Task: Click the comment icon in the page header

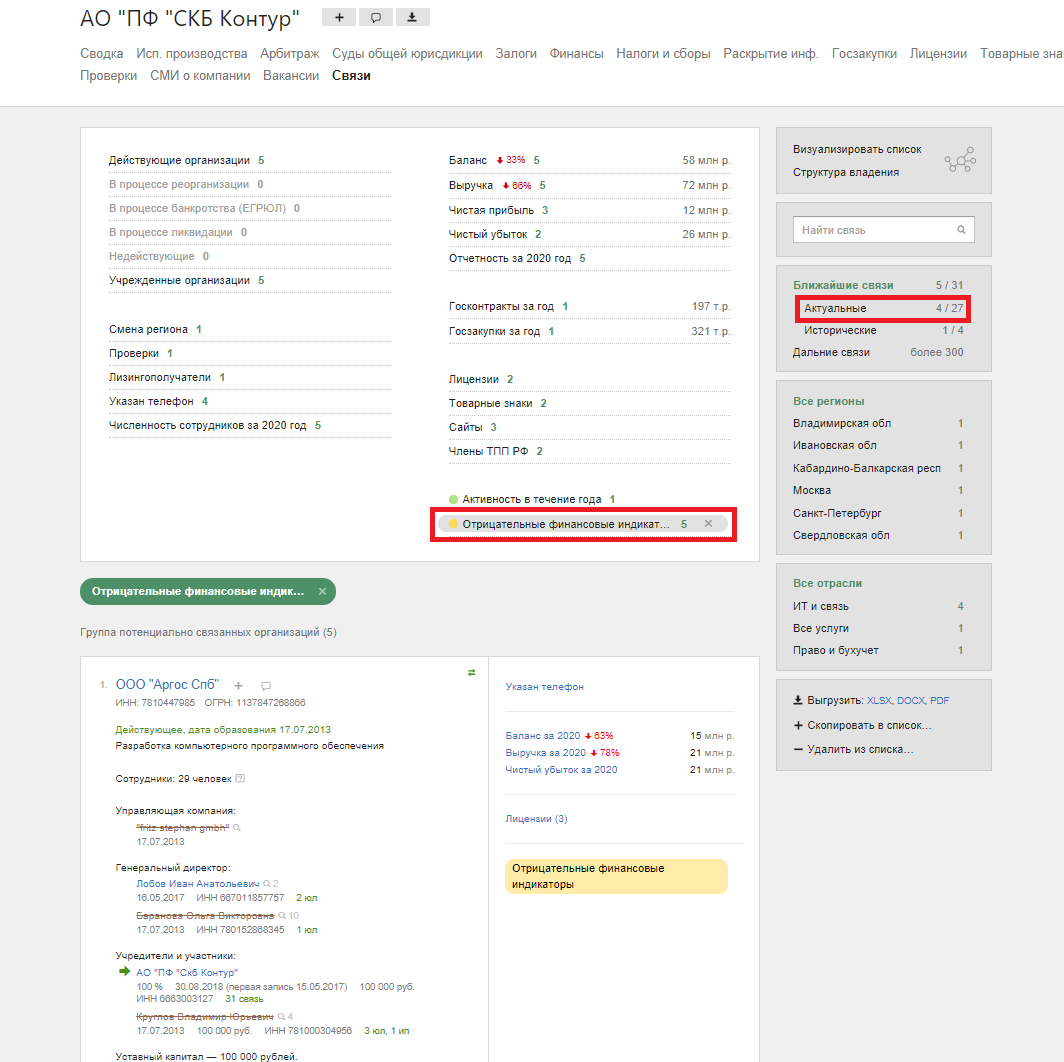Action: pos(376,17)
